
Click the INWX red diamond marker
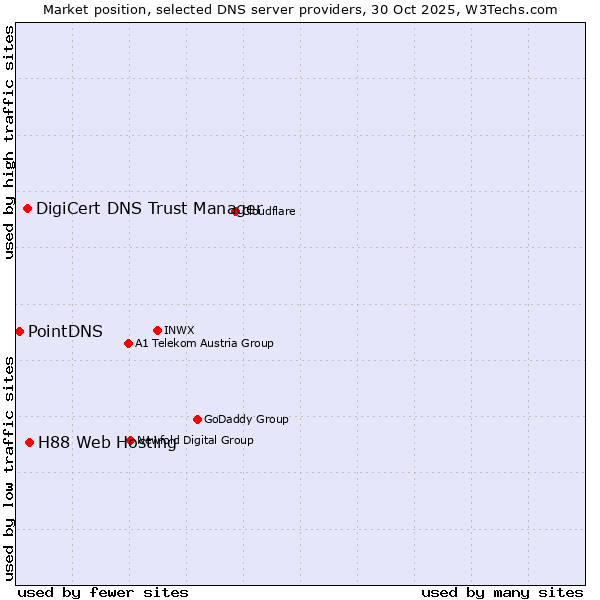click(157, 330)
